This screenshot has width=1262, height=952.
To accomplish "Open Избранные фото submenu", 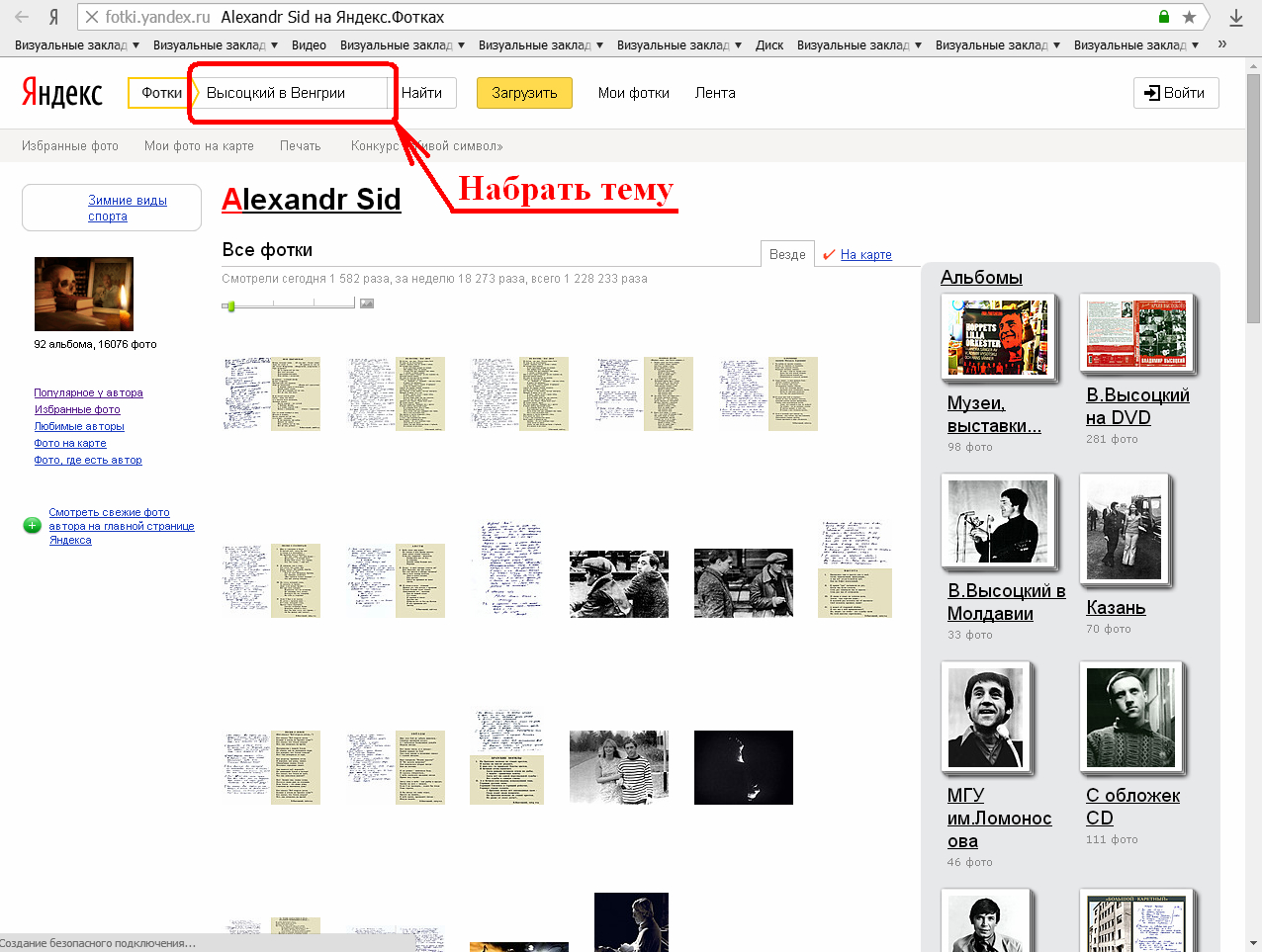I will pyautogui.click(x=70, y=145).
